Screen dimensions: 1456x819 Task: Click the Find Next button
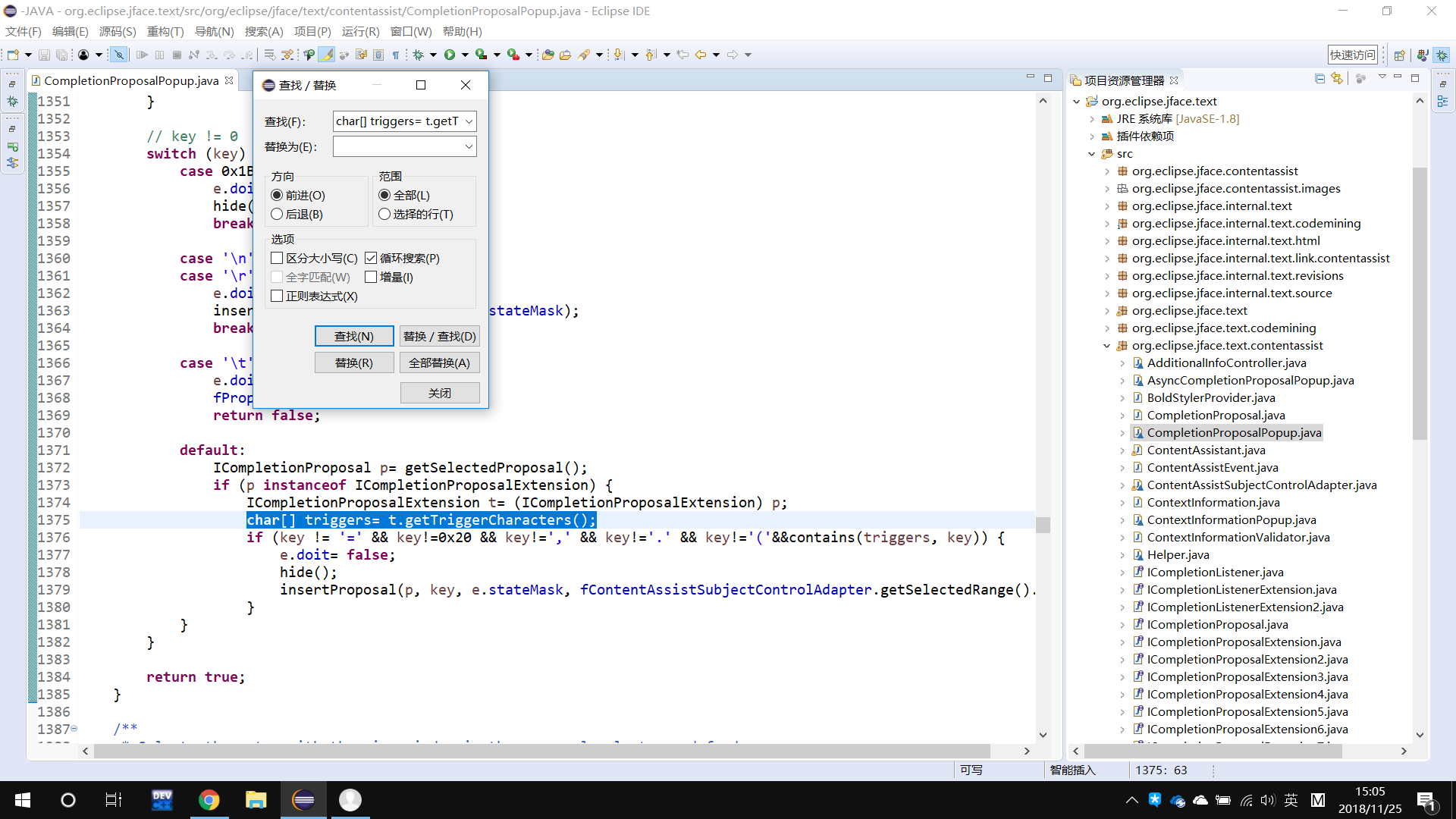(x=354, y=337)
